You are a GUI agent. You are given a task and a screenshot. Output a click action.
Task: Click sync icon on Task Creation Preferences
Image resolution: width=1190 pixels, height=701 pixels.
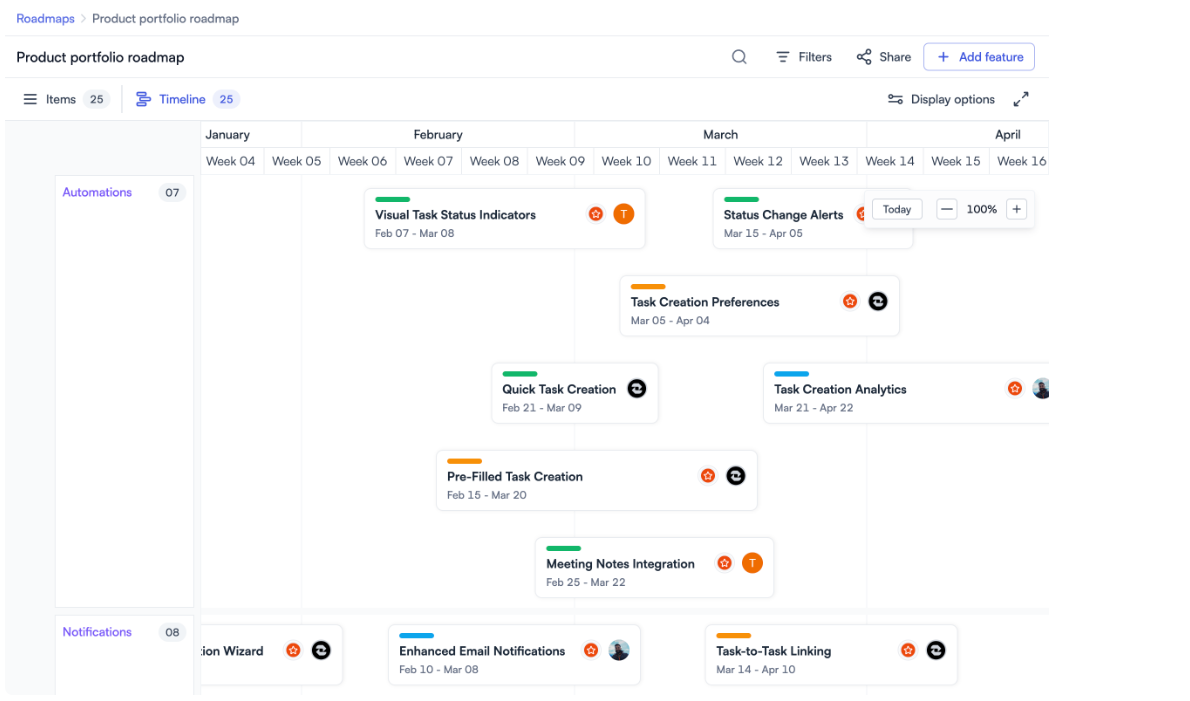click(x=878, y=301)
